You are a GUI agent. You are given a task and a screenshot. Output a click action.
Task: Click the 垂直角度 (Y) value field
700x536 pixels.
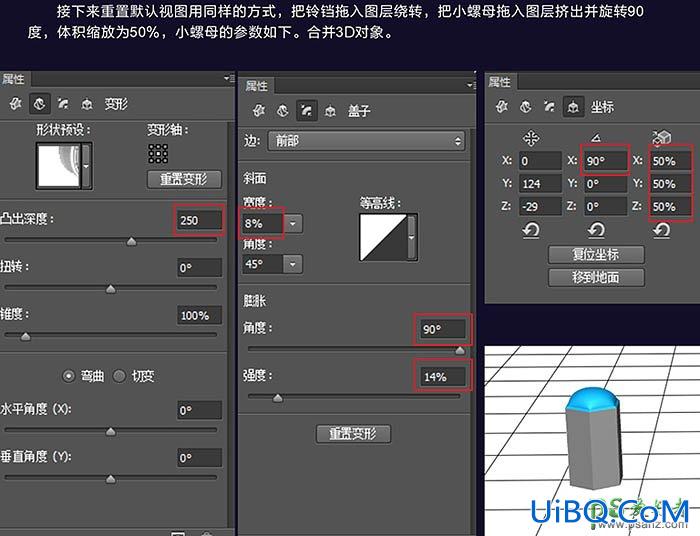pyautogui.click(x=199, y=458)
